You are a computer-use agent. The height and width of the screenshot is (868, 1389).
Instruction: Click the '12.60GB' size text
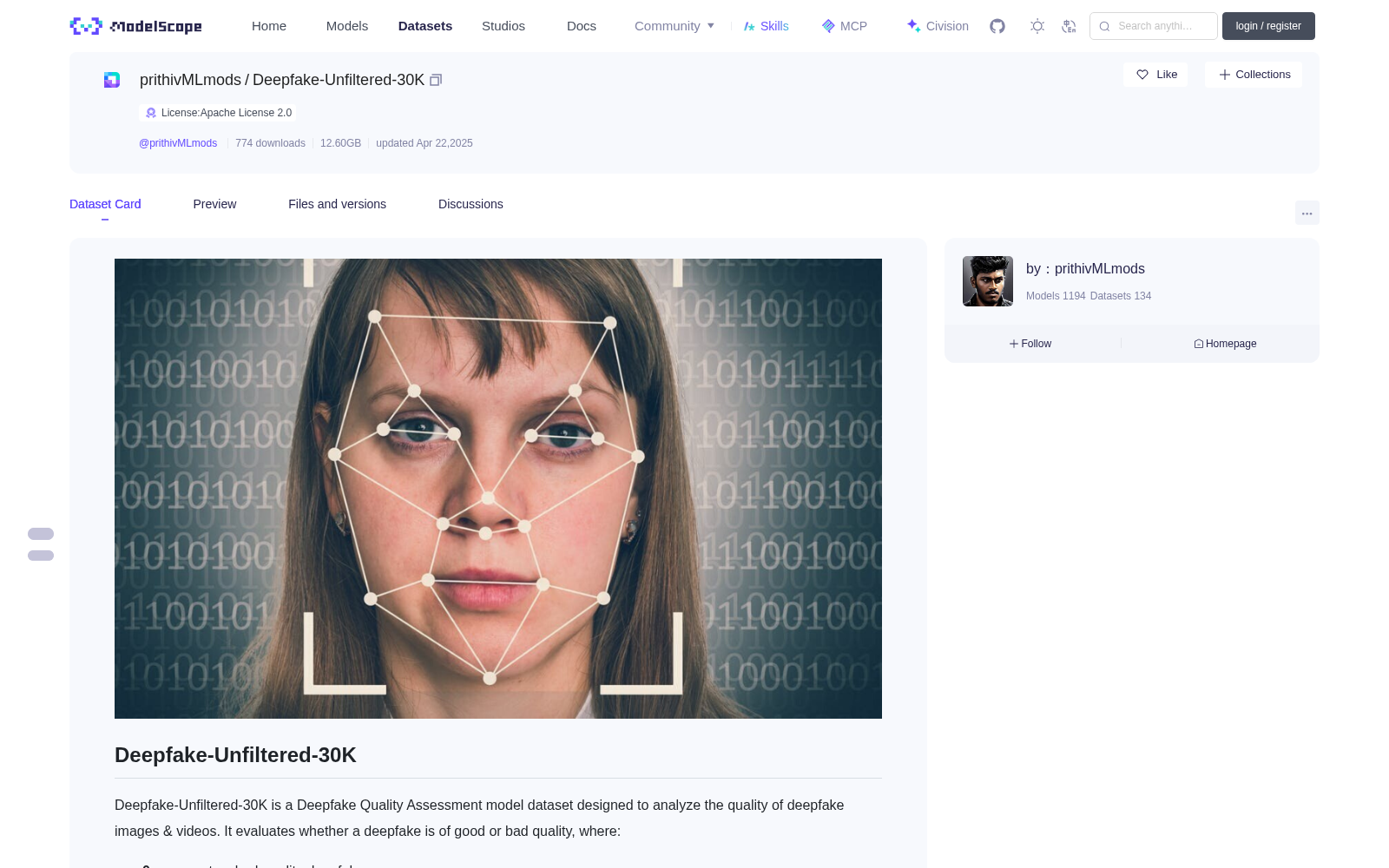(x=340, y=143)
